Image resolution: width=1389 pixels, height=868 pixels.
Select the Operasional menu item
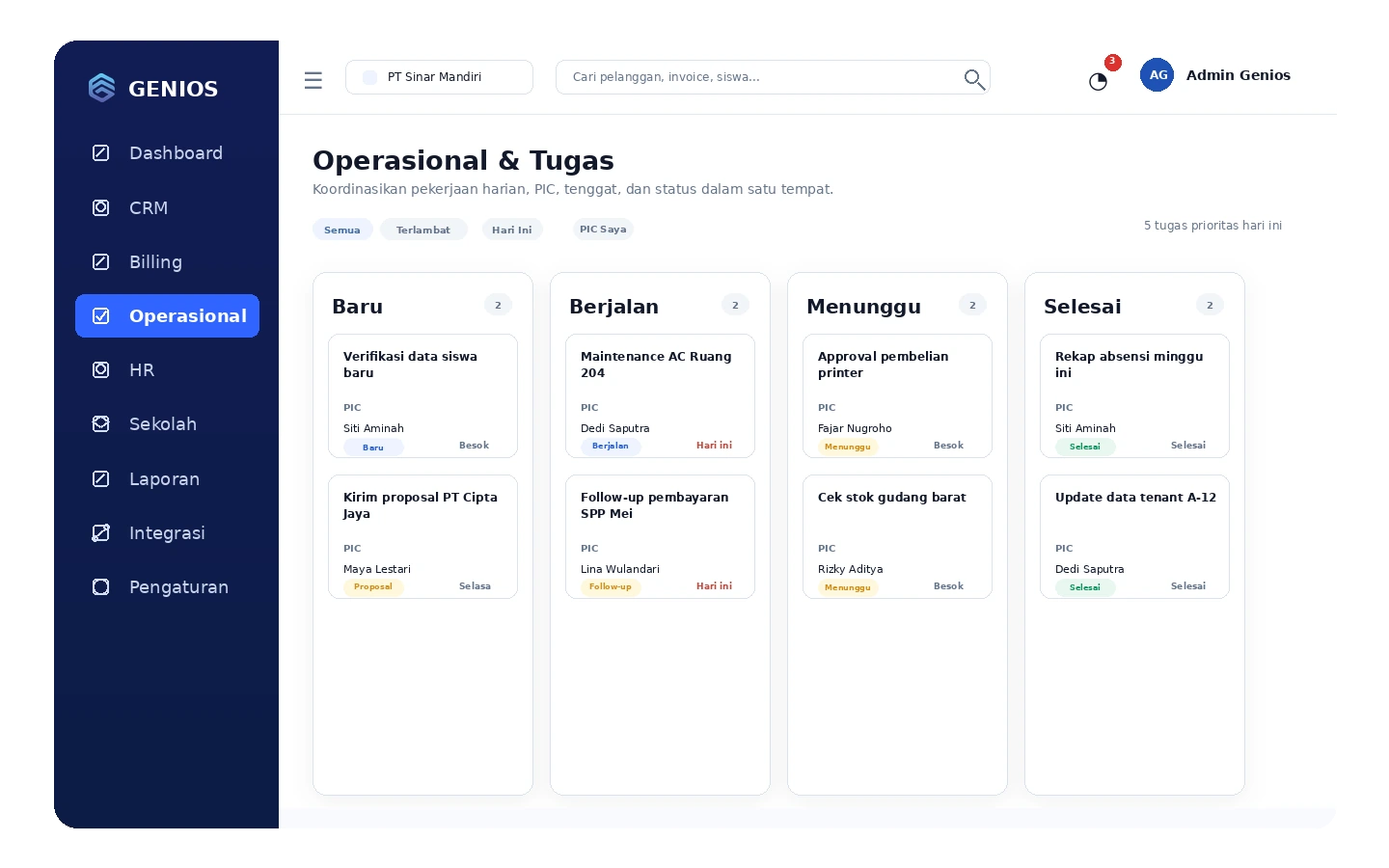coord(167,315)
